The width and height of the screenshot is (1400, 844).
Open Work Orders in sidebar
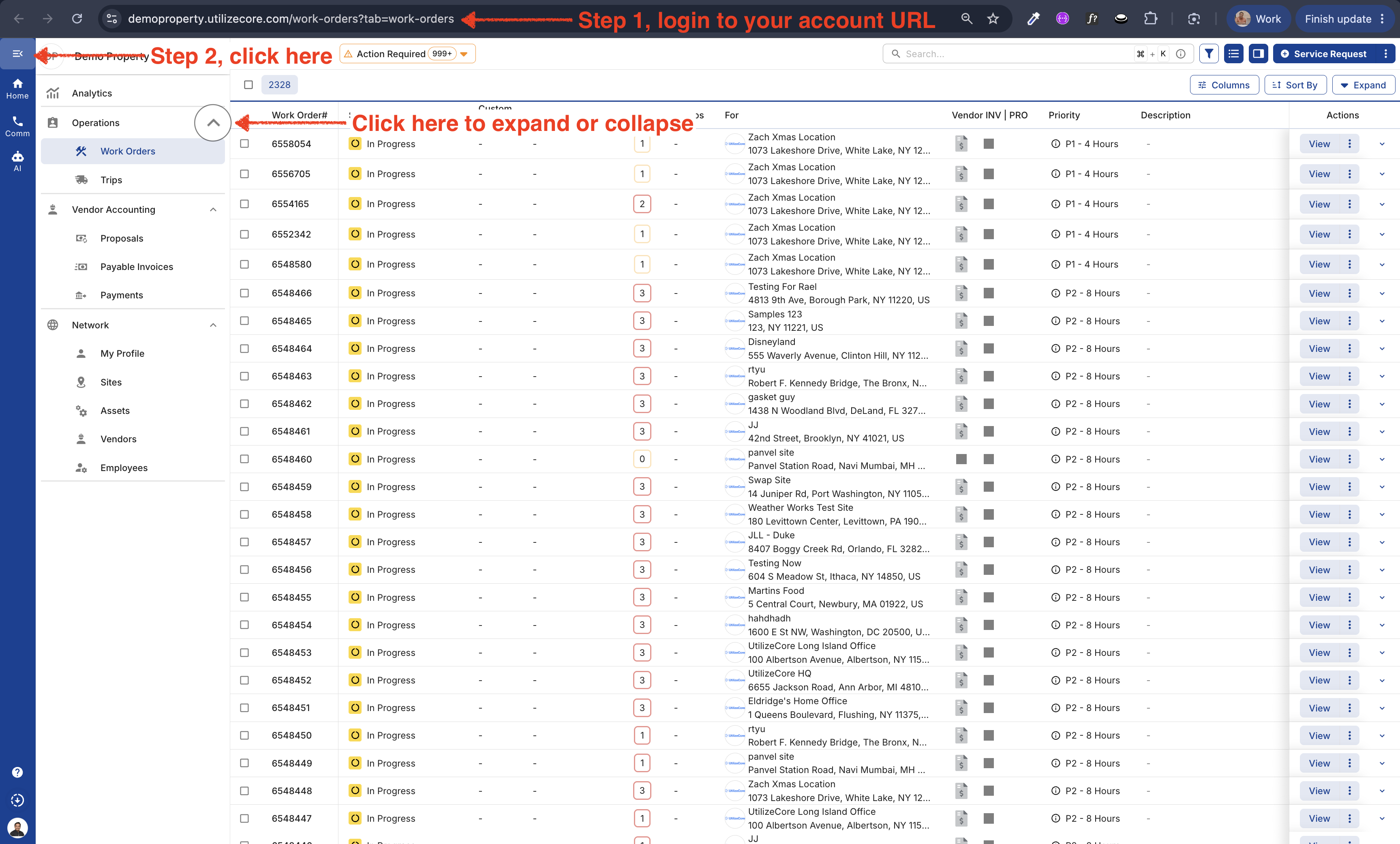(133, 151)
